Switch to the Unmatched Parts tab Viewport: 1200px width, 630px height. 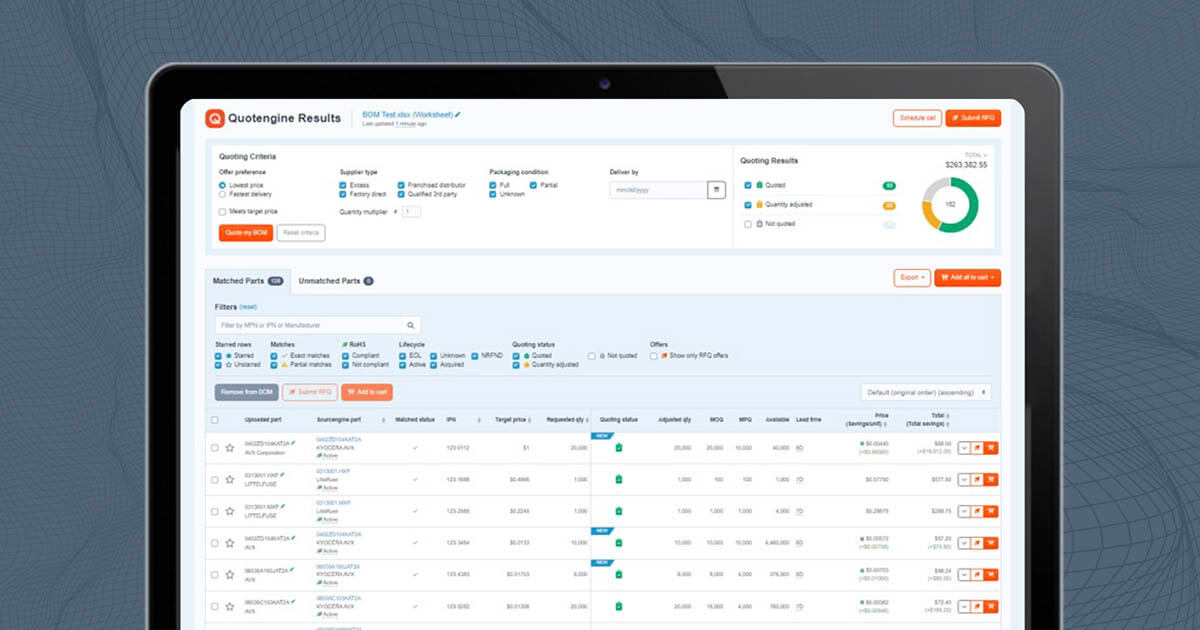tap(336, 281)
